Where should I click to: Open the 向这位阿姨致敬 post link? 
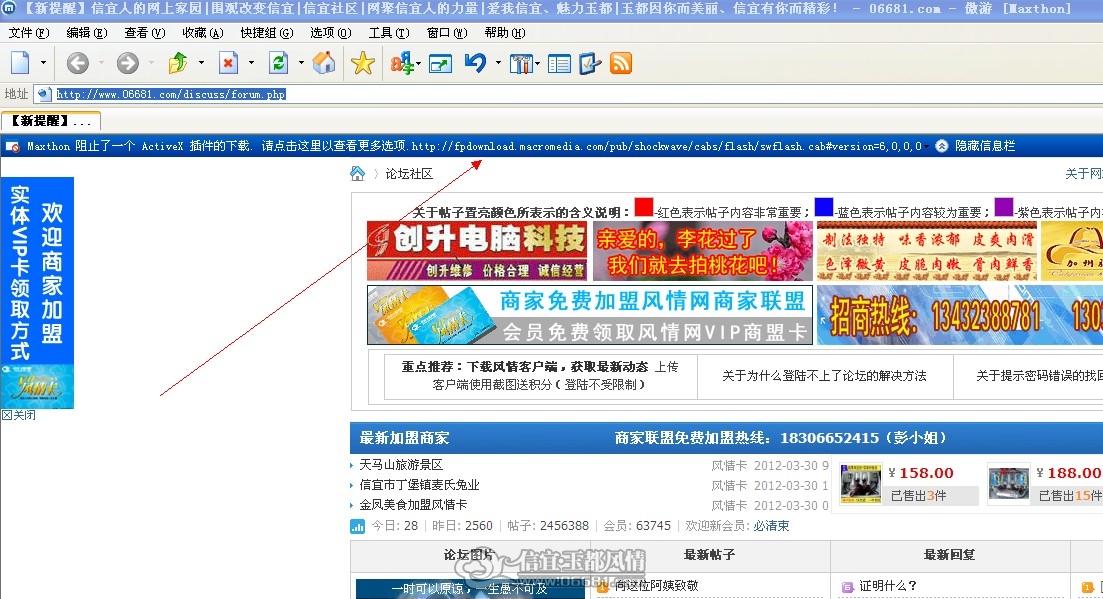tap(656, 586)
